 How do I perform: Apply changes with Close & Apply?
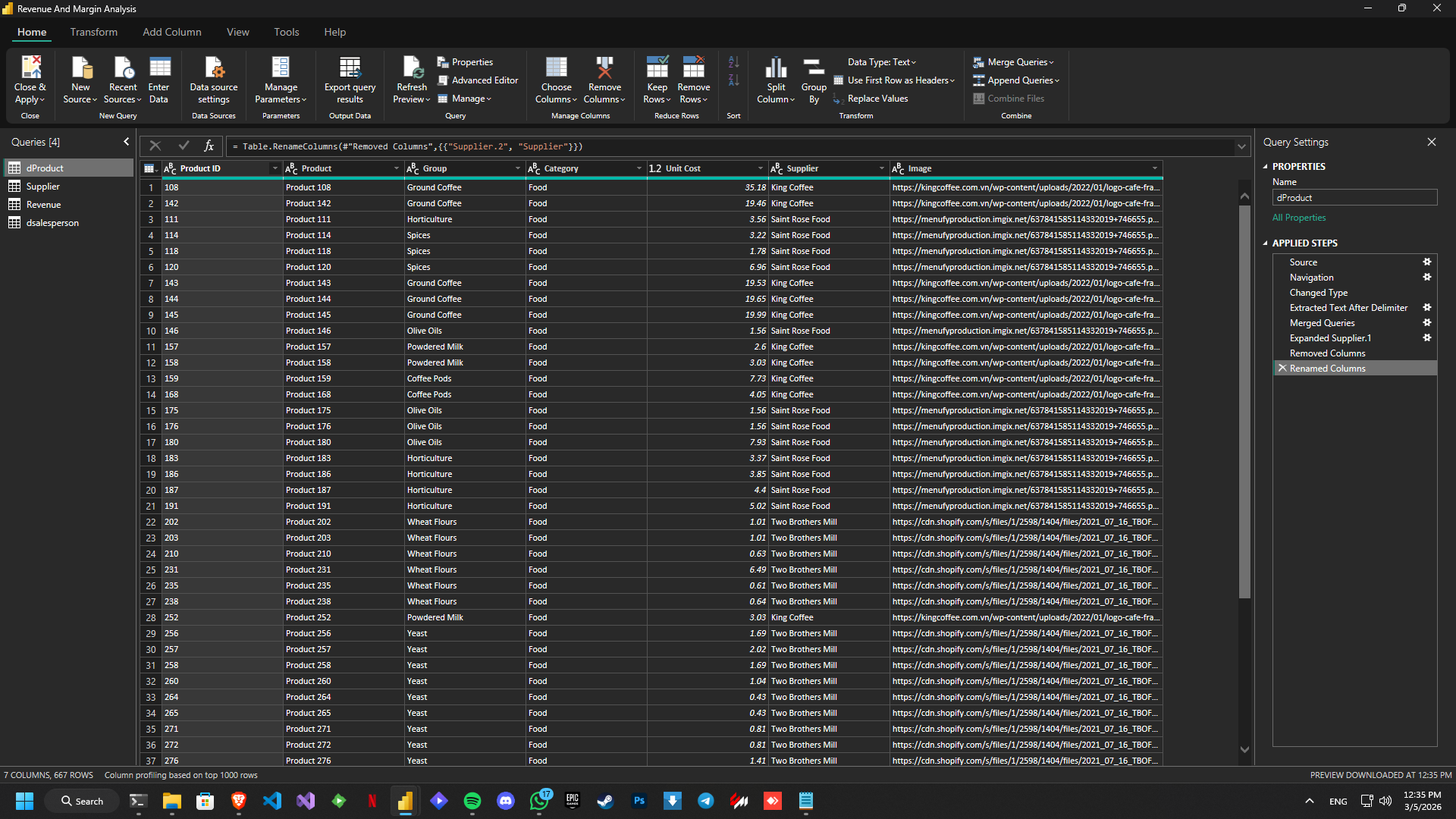[30, 80]
